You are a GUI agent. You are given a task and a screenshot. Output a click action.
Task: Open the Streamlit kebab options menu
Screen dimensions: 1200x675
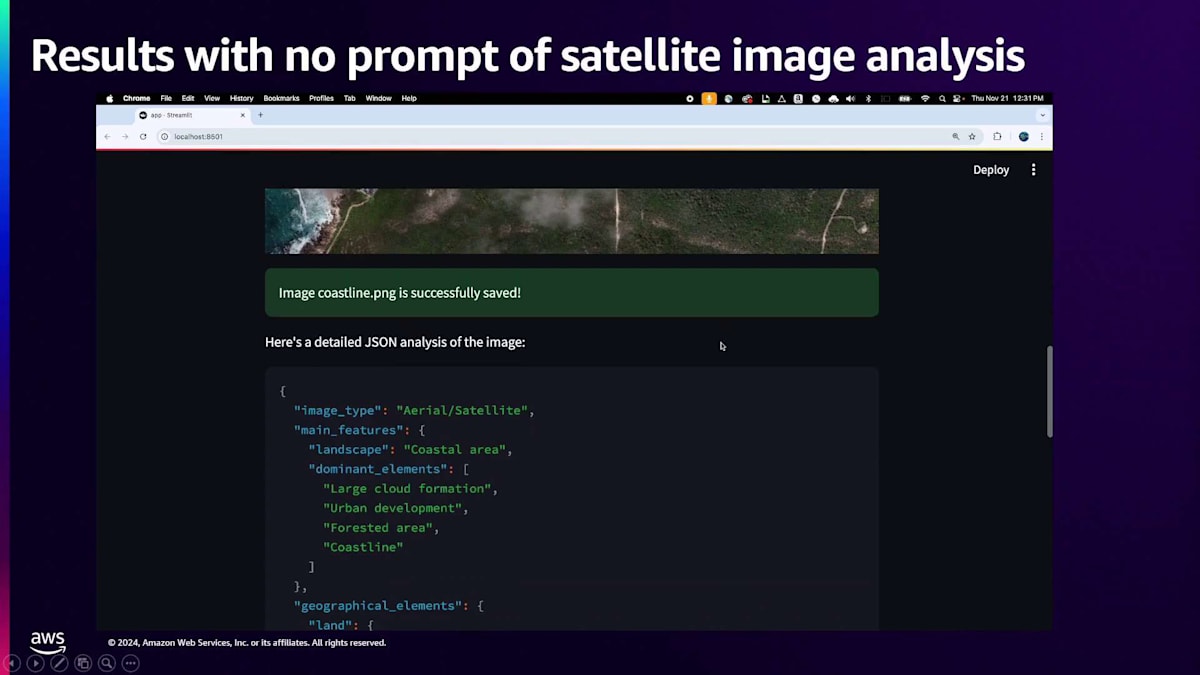click(x=1033, y=170)
